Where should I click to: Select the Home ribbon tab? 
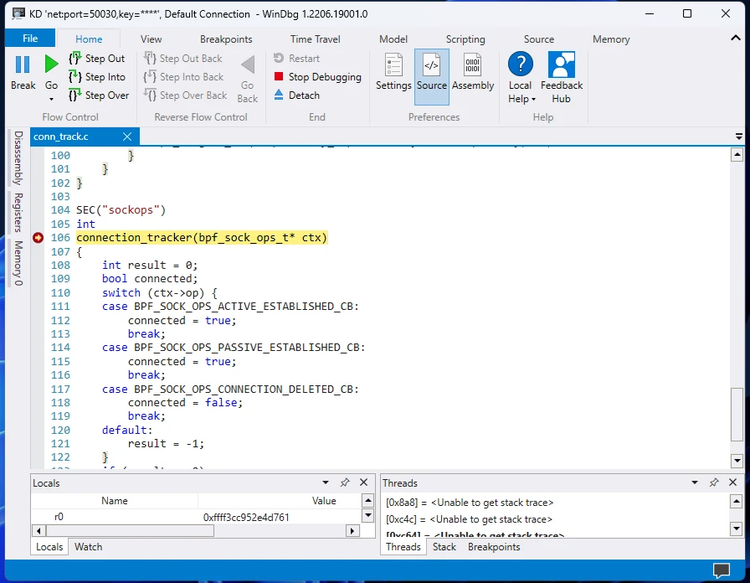88,39
